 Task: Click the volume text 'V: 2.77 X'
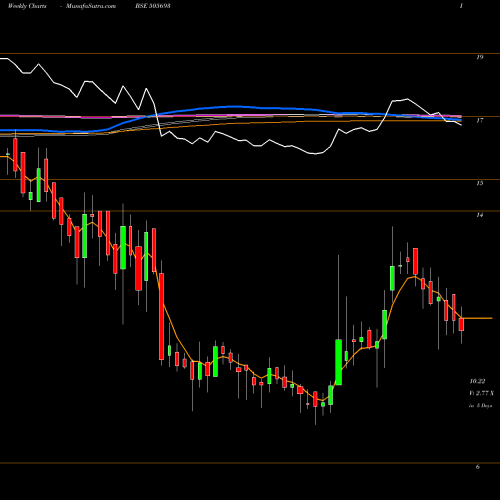[x=481, y=393]
